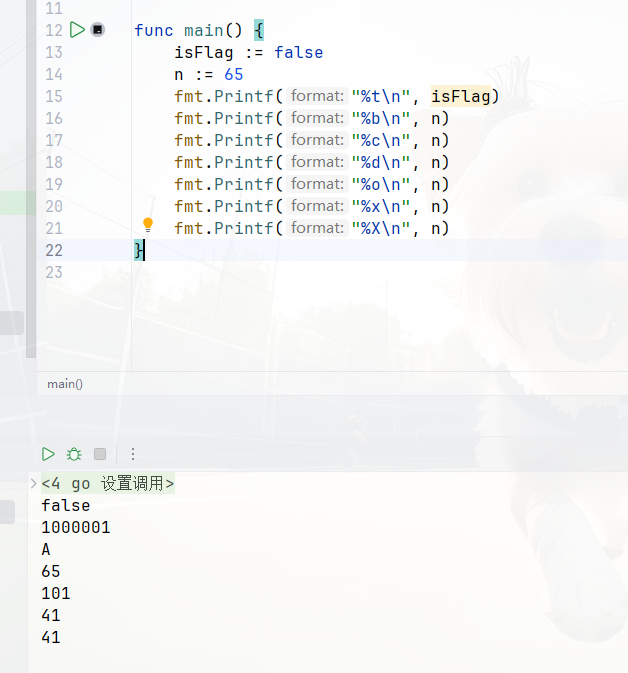Click the lowercase "%x\n" format string on line 20
Screen dimensions: 628x673
point(381,206)
